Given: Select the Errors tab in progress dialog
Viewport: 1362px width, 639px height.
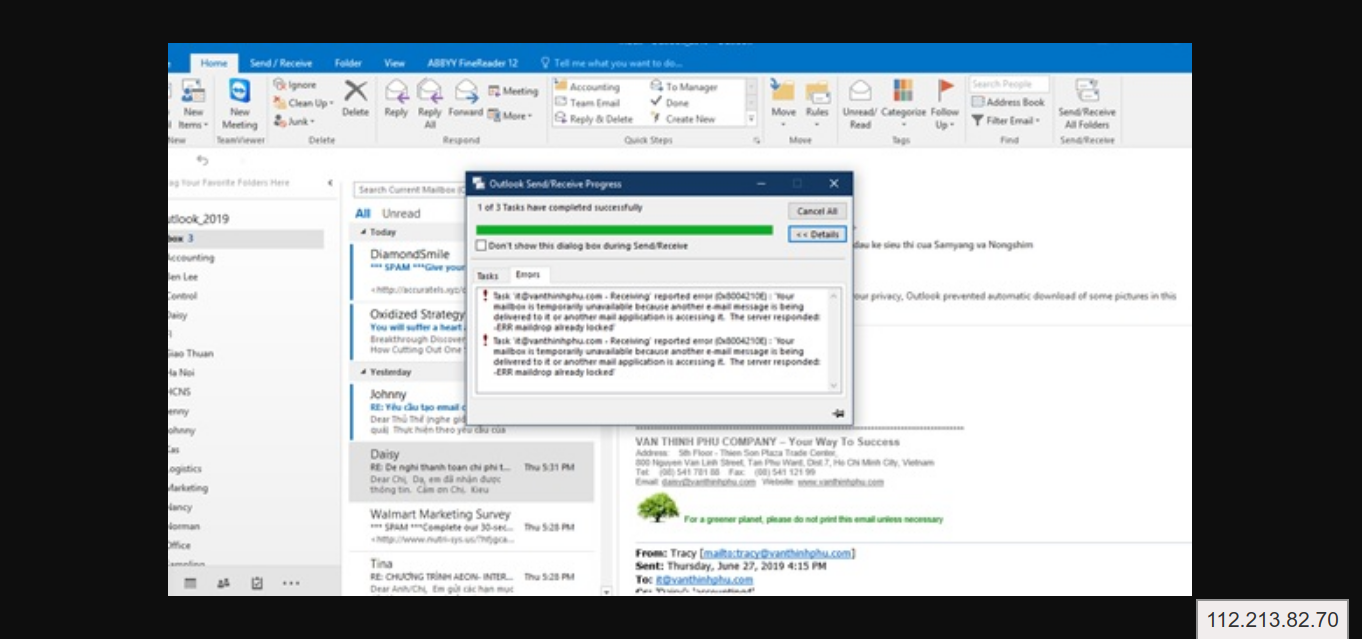Looking at the screenshot, I should [527, 275].
